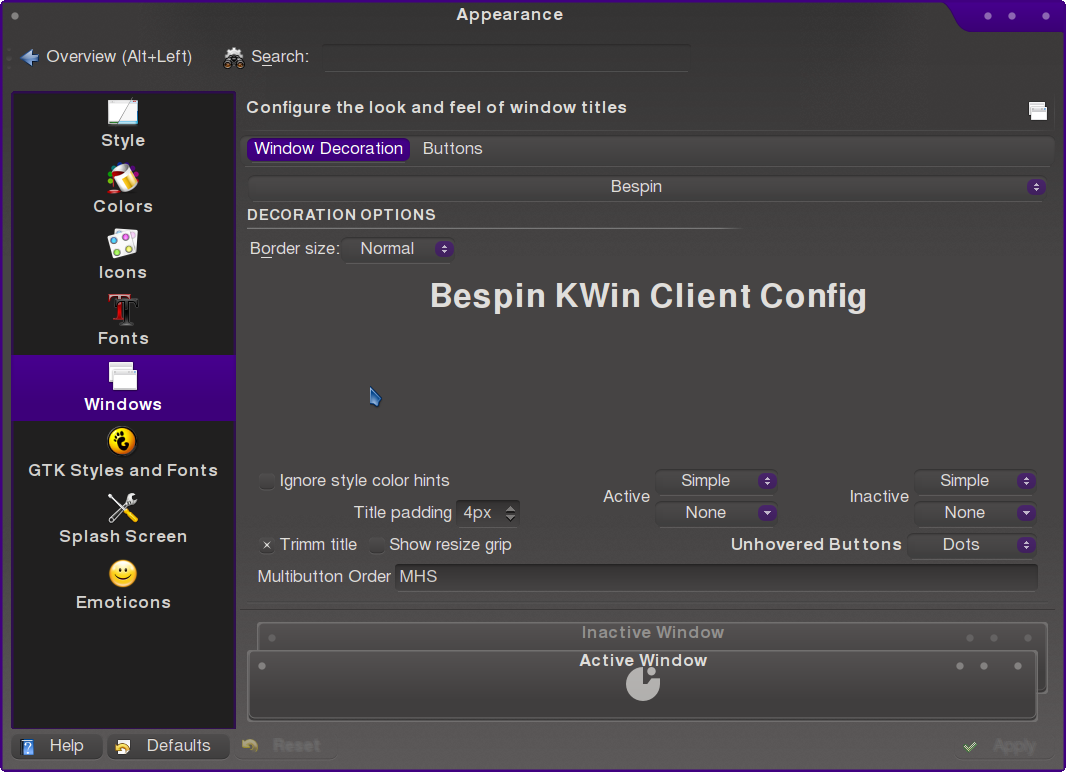Switch to the Buttons tab
This screenshot has width=1066, height=772.
coord(453,149)
